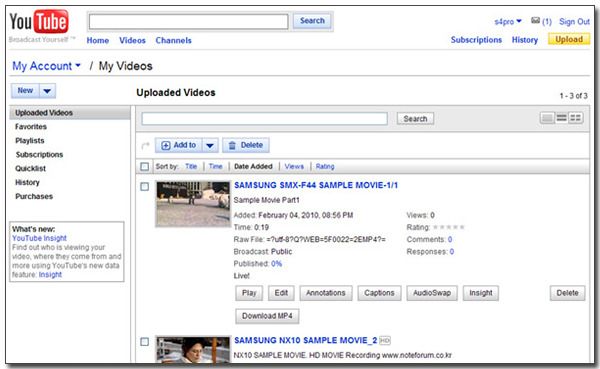The height and width of the screenshot is (369, 600).
Task: Select Purchases in the sidebar
Action: 34,196
